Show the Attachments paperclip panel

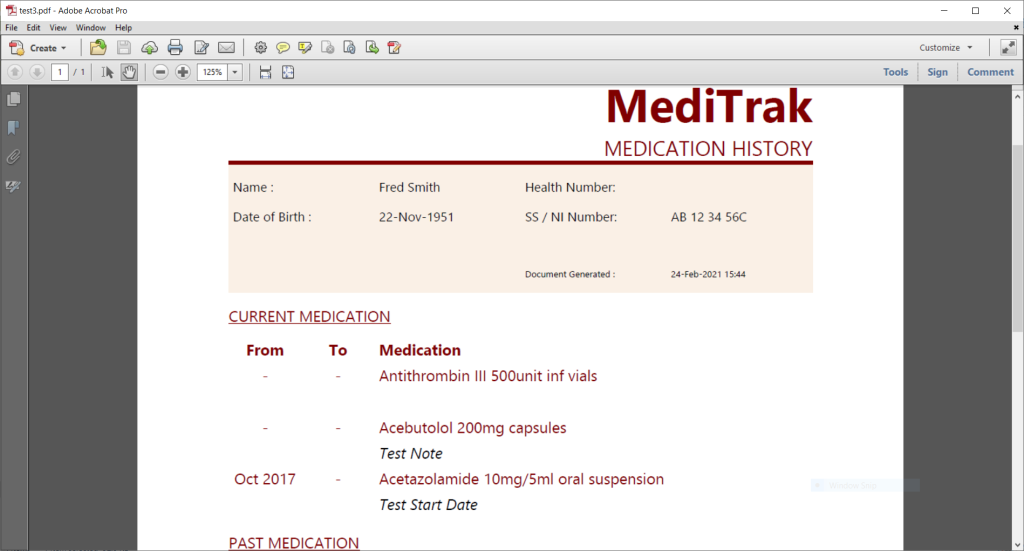[x=13, y=157]
